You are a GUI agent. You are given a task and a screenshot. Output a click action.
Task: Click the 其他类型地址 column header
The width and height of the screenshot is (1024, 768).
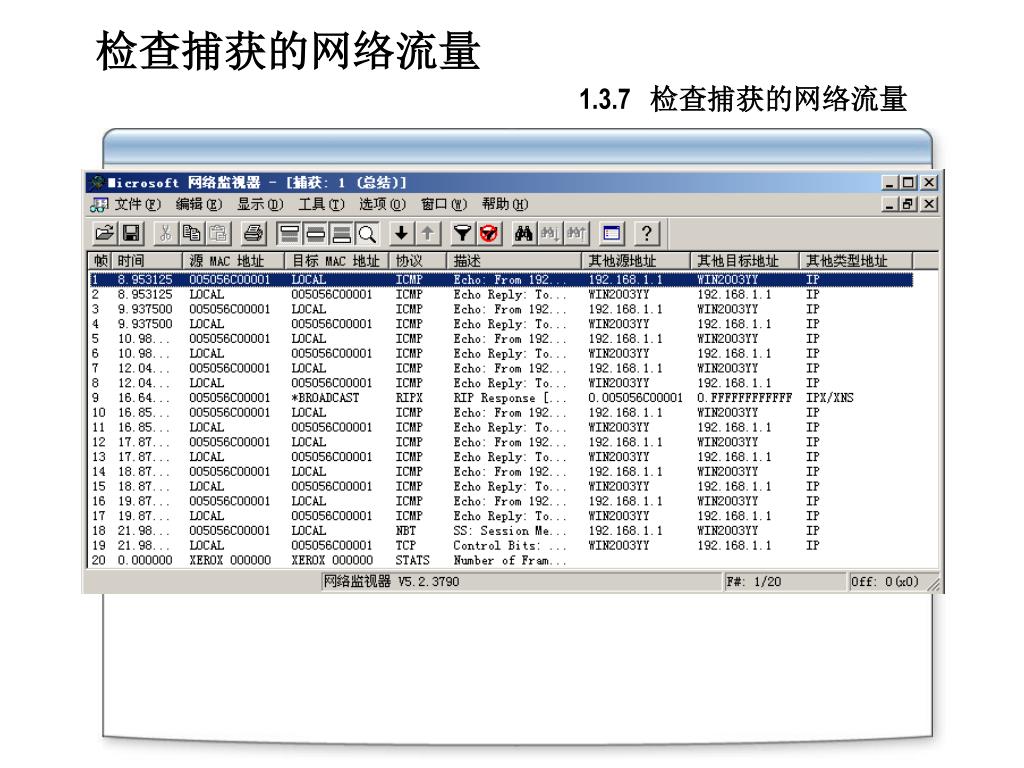[856, 261]
